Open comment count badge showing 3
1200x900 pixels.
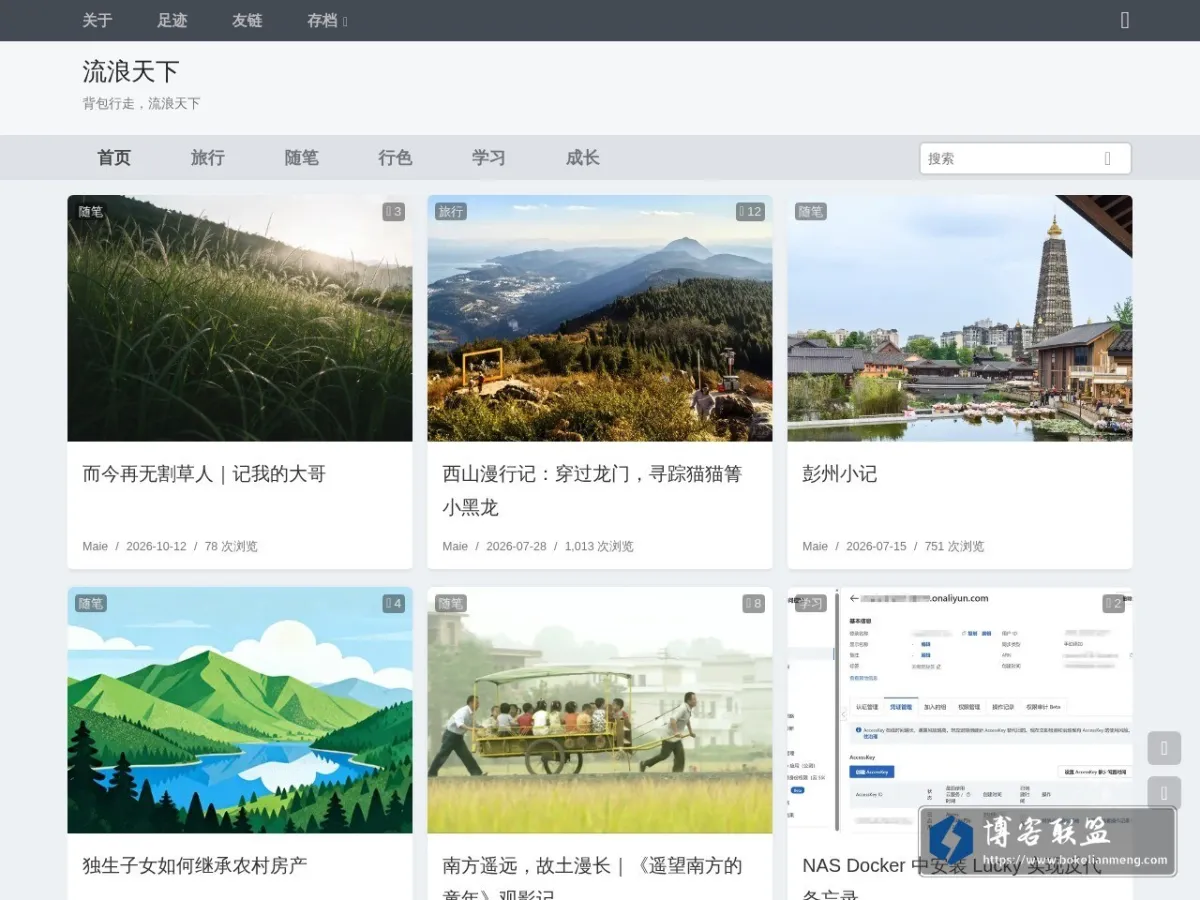click(393, 212)
